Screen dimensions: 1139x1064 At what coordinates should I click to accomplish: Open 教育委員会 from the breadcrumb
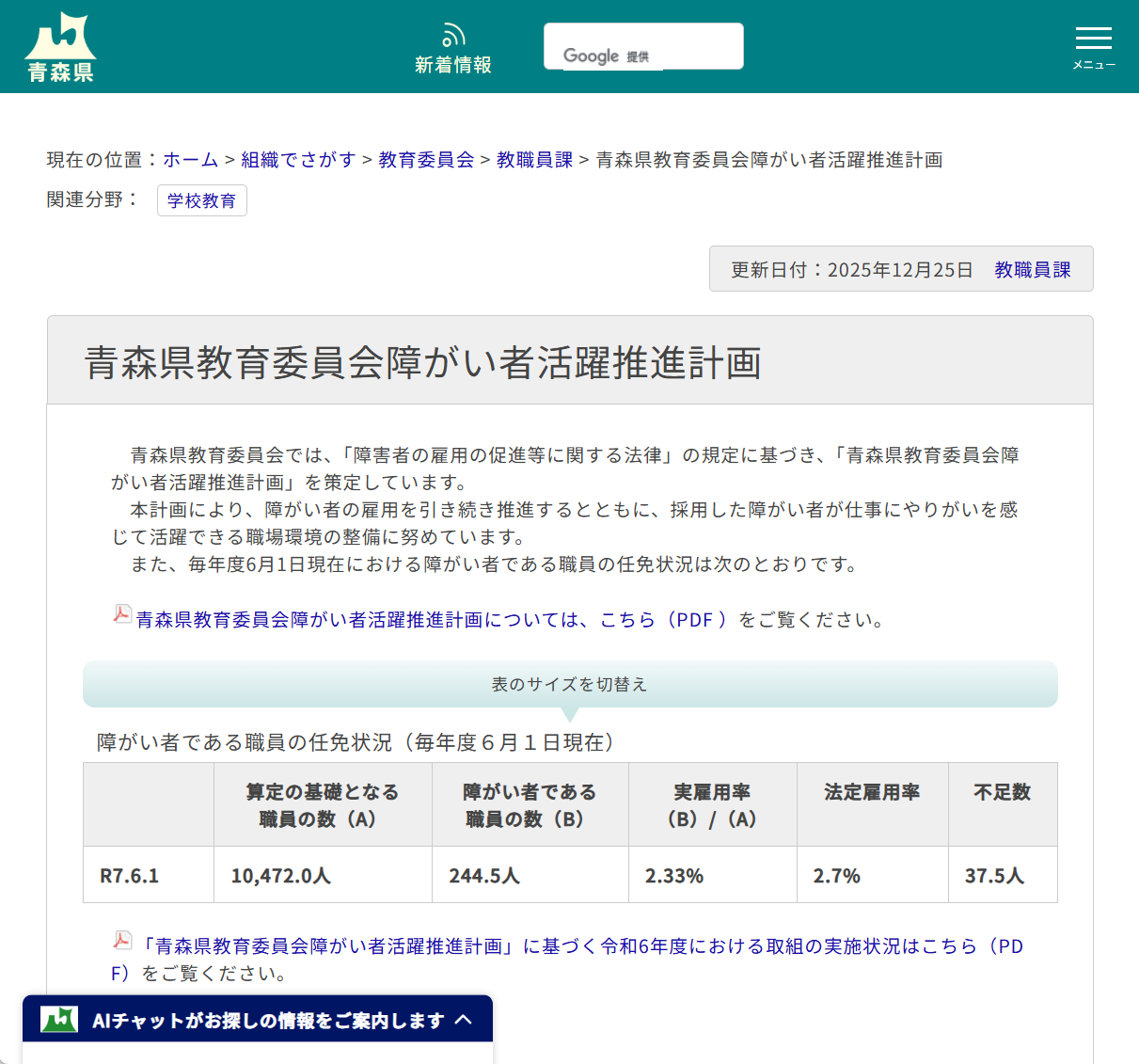(x=424, y=160)
